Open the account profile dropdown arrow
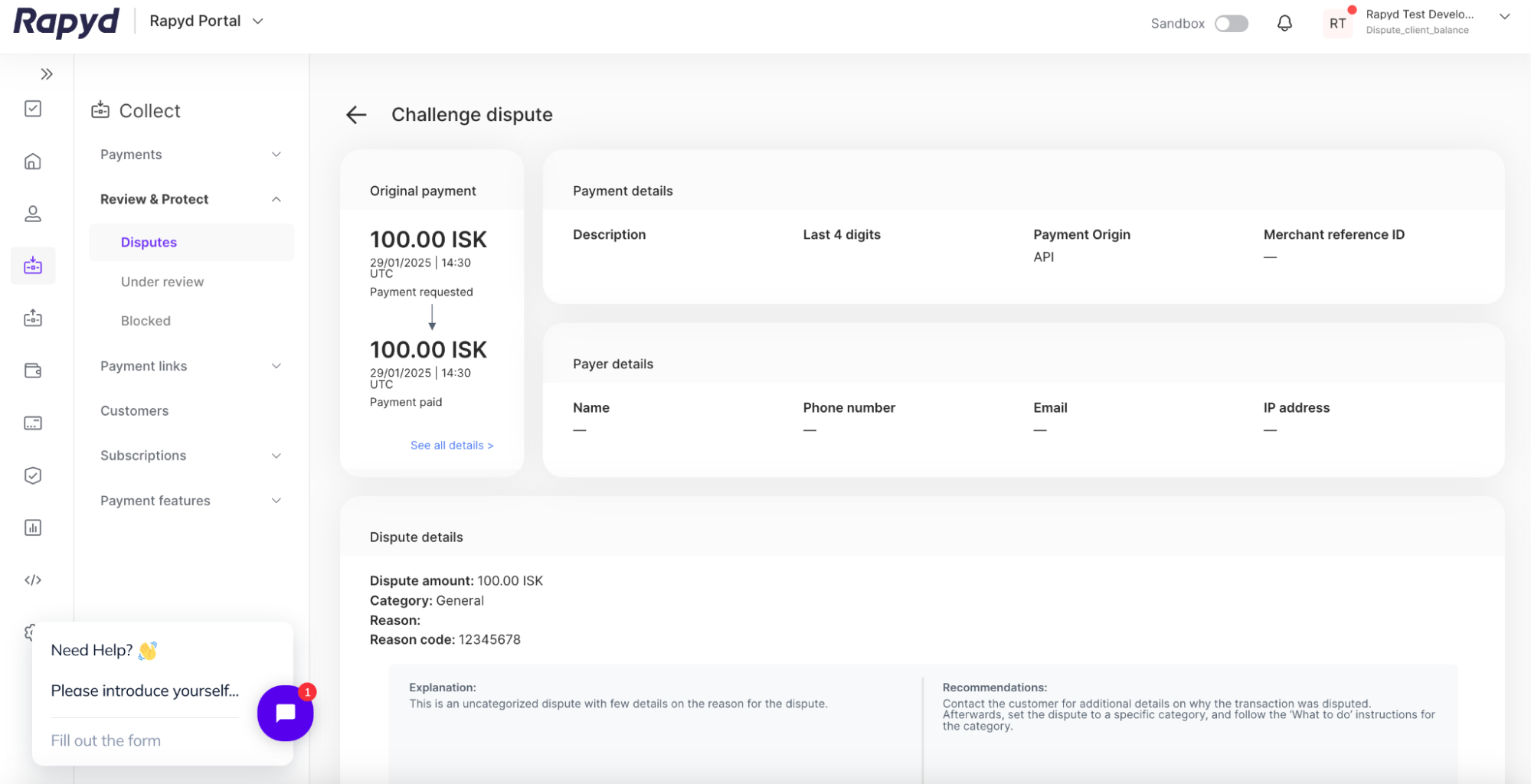This screenshot has width=1531, height=784. 1504,17
